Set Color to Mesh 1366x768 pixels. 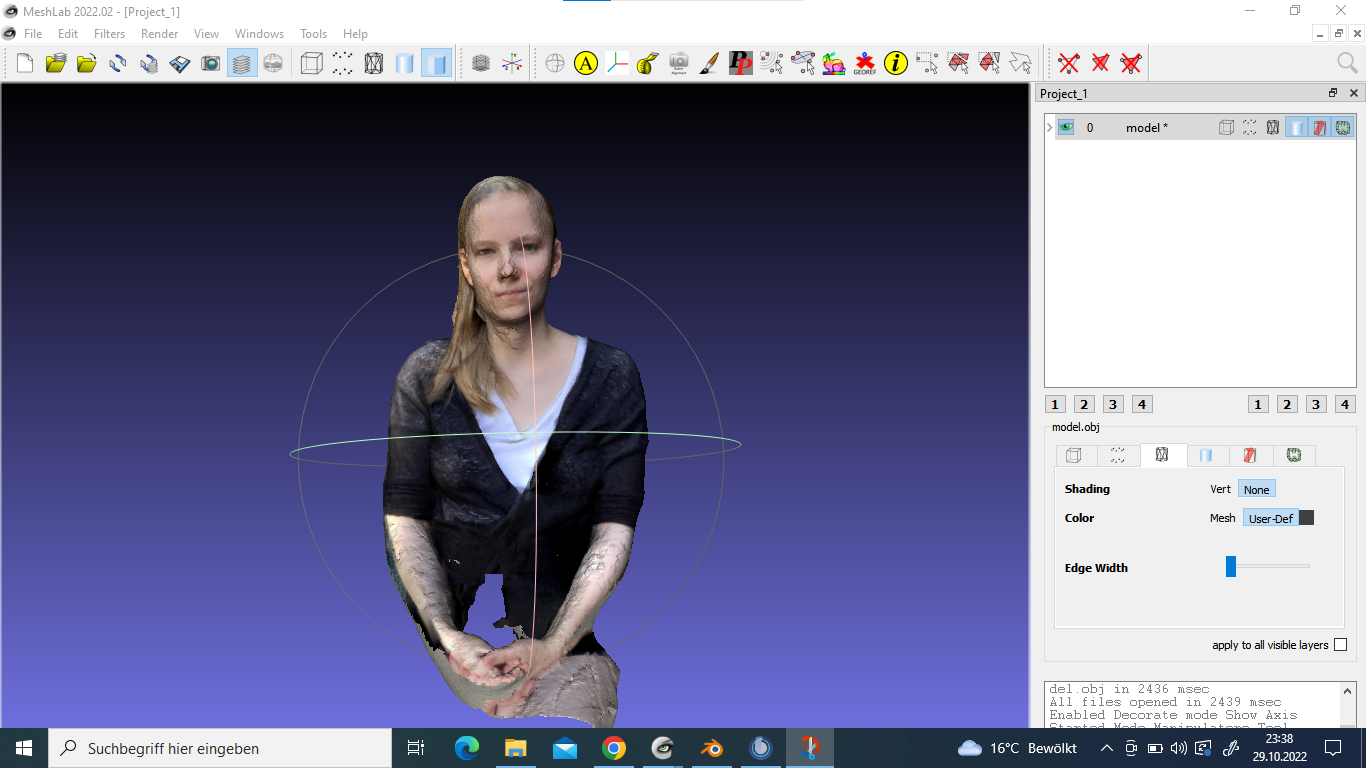pos(1222,518)
